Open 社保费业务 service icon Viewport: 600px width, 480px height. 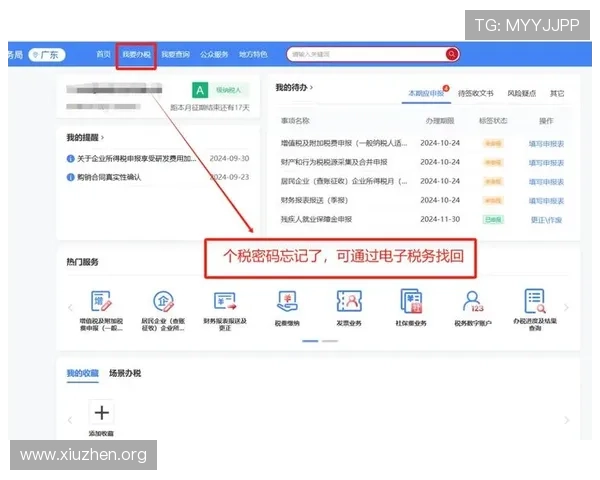411,301
